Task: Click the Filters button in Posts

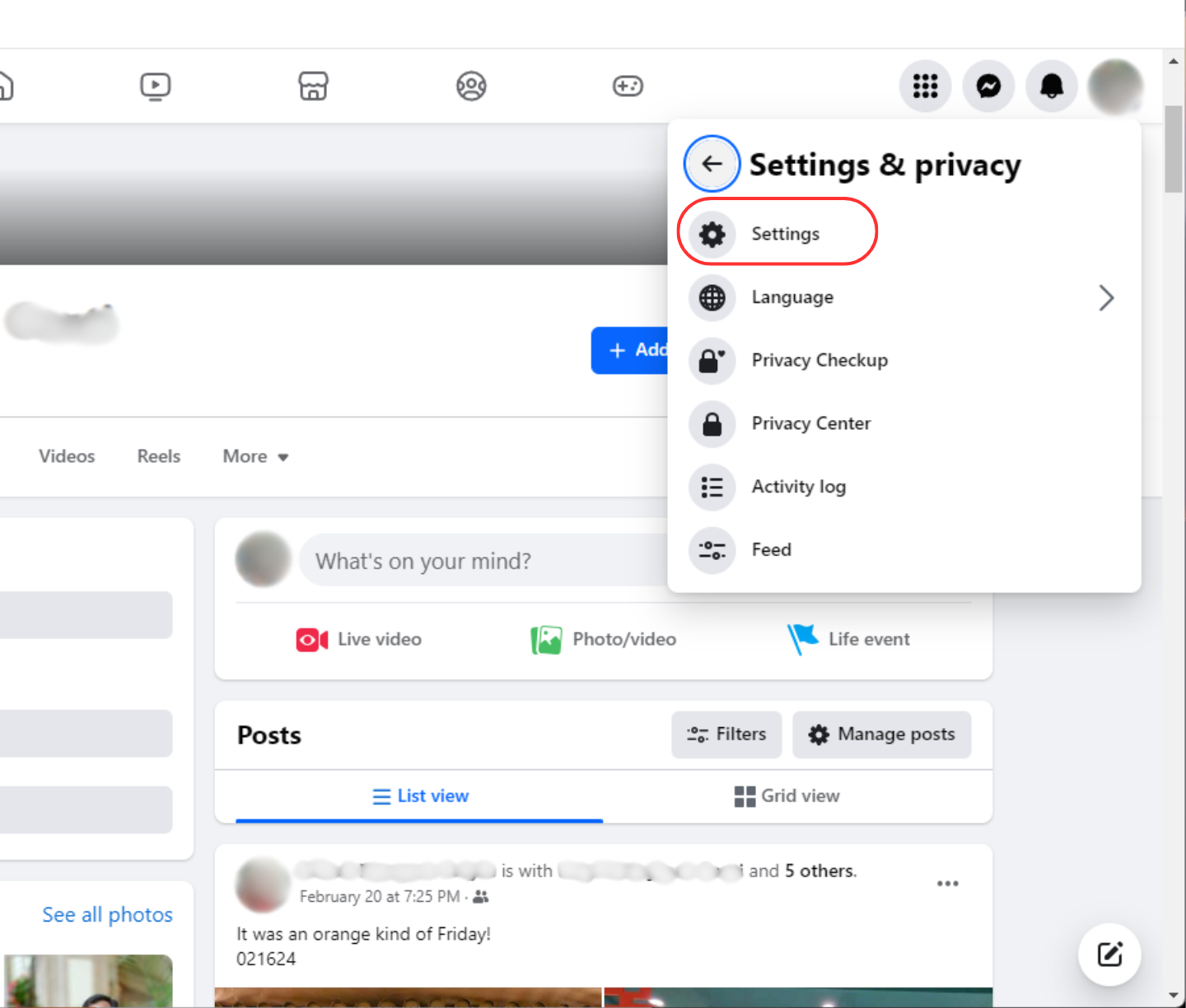Action: (726, 735)
